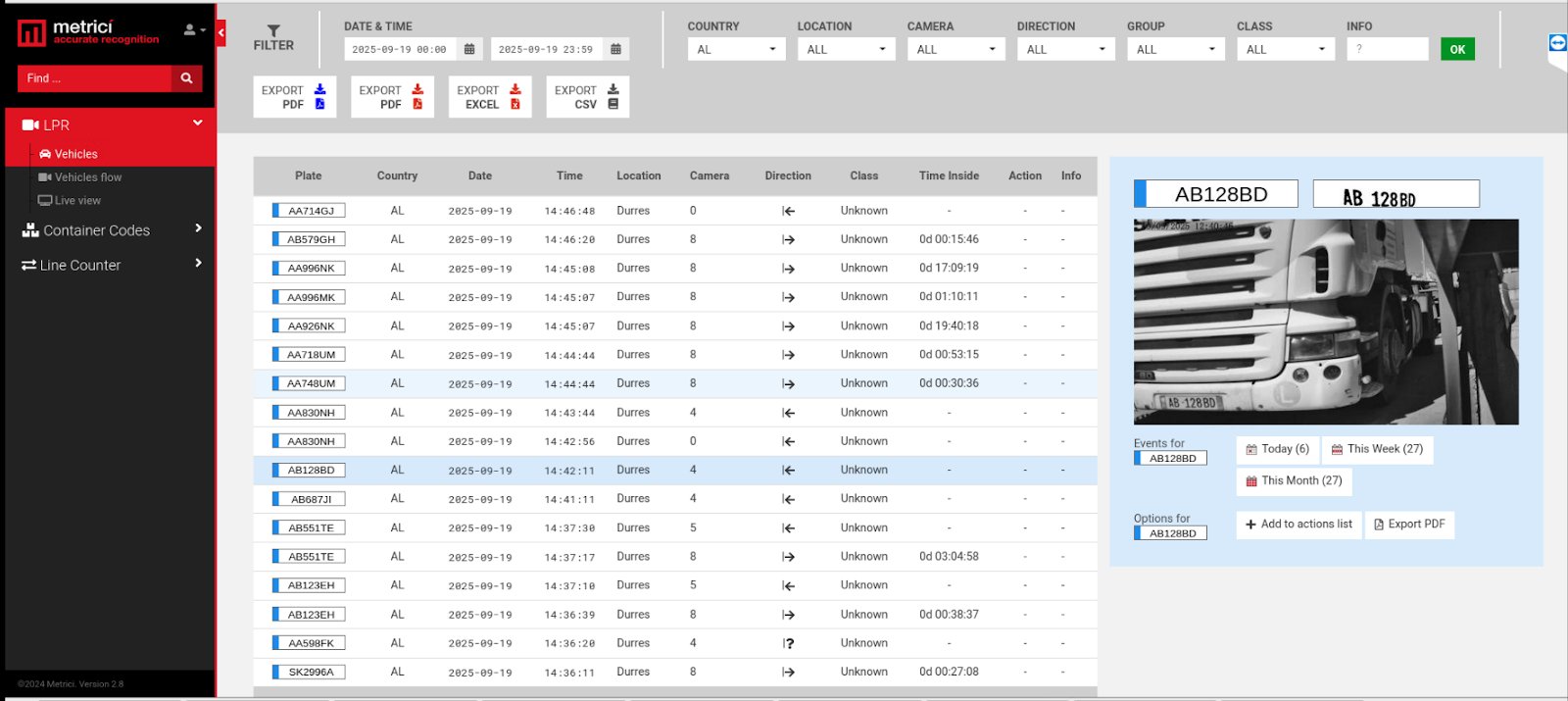The height and width of the screenshot is (701, 1568).
Task: Collapse the sidebar with the red arrow
Action: point(221,33)
